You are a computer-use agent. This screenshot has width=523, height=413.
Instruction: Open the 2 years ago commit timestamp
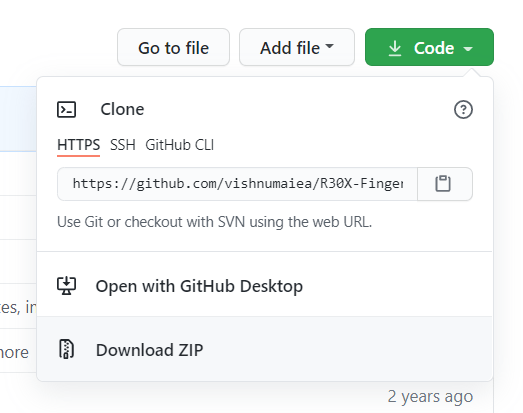point(430,397)
